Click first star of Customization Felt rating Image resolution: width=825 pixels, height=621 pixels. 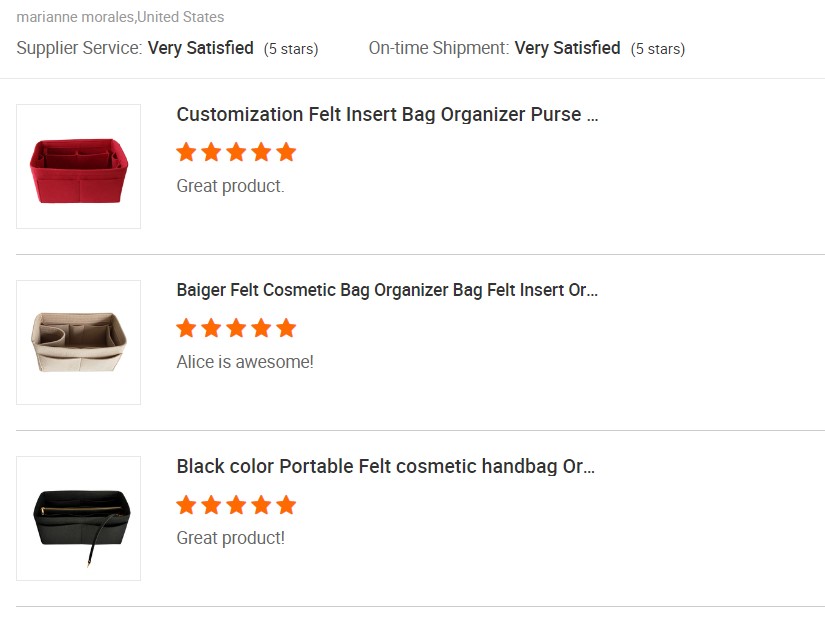coord(186,152)
